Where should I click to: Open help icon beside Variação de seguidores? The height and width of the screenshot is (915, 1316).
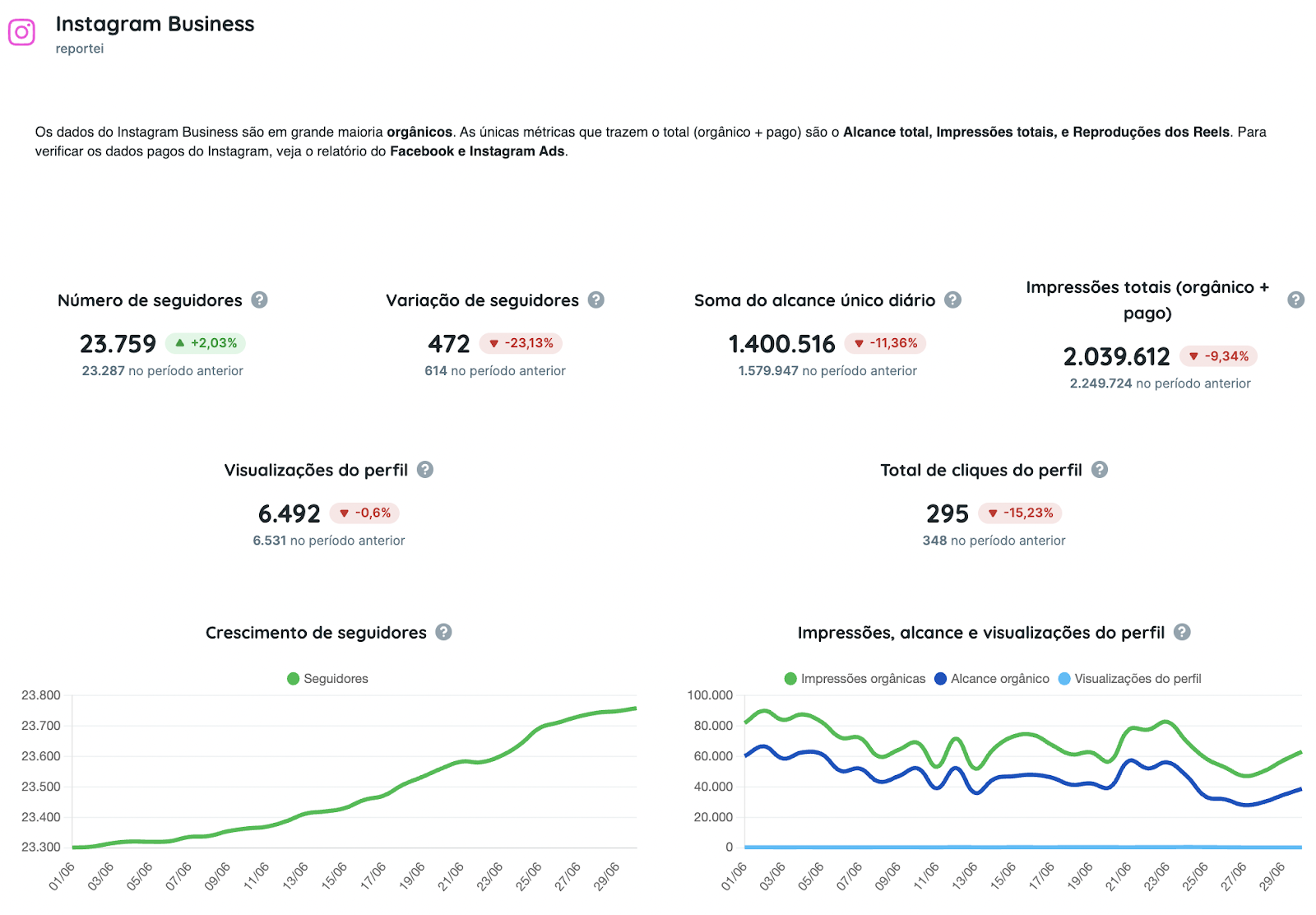(x=596, y=300)
